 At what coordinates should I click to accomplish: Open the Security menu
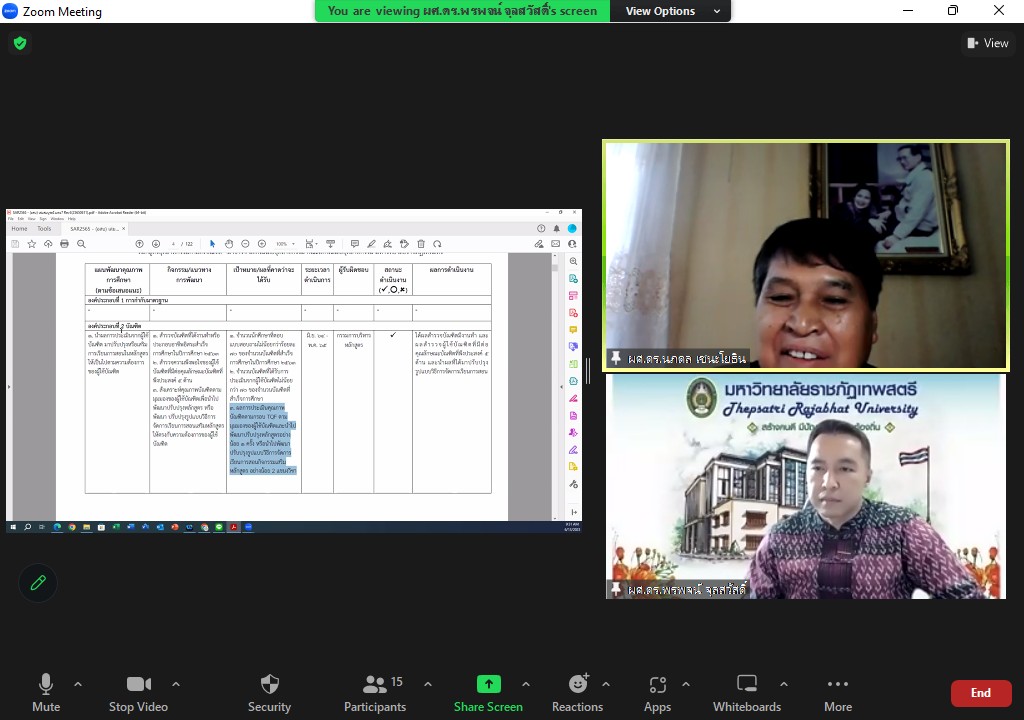coord(269,693)
